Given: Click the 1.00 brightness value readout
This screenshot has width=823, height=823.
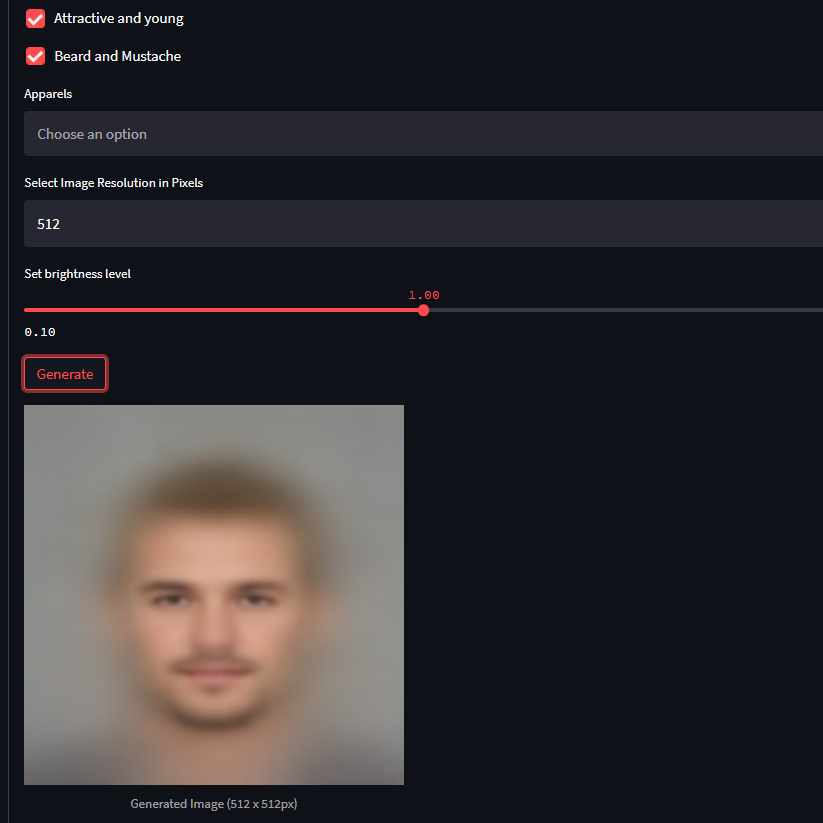Looking at the screenshot, I should tap(424, 295).
